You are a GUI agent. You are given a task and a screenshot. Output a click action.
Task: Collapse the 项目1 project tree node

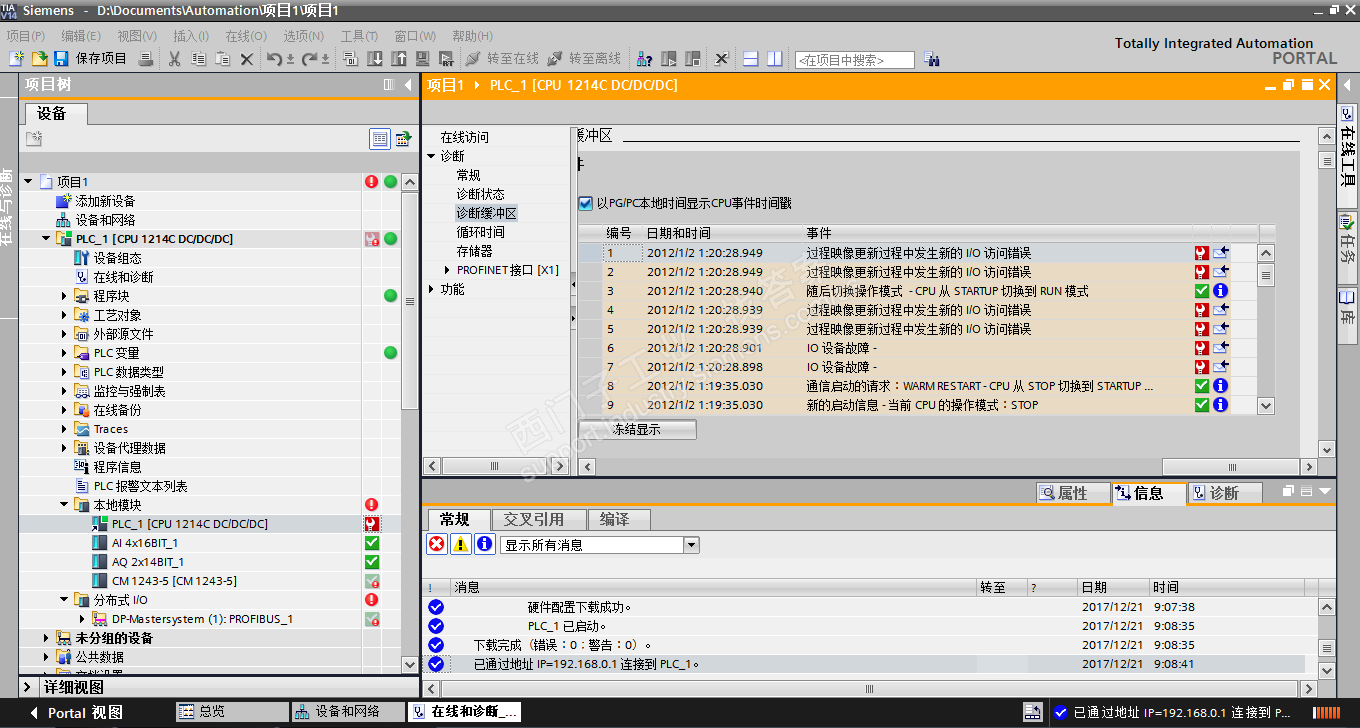pos(28,182)
